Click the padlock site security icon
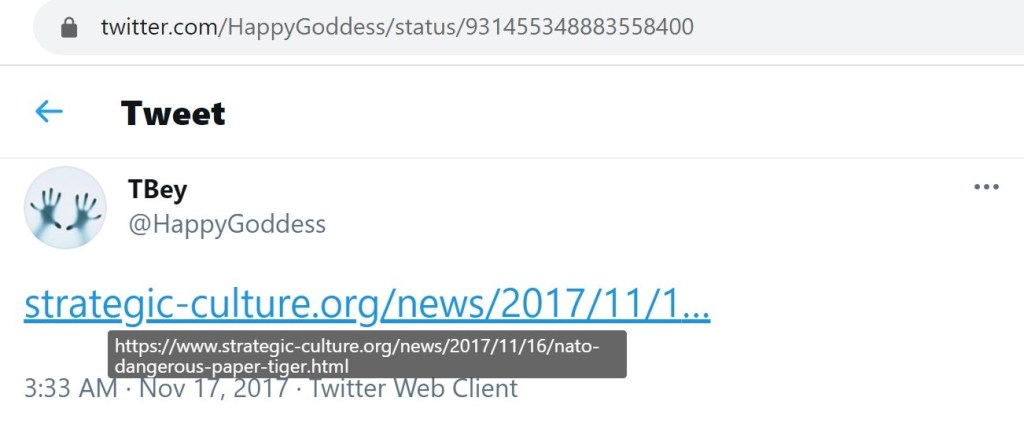This screenshot has height=427, width=1024. [69, 27]
